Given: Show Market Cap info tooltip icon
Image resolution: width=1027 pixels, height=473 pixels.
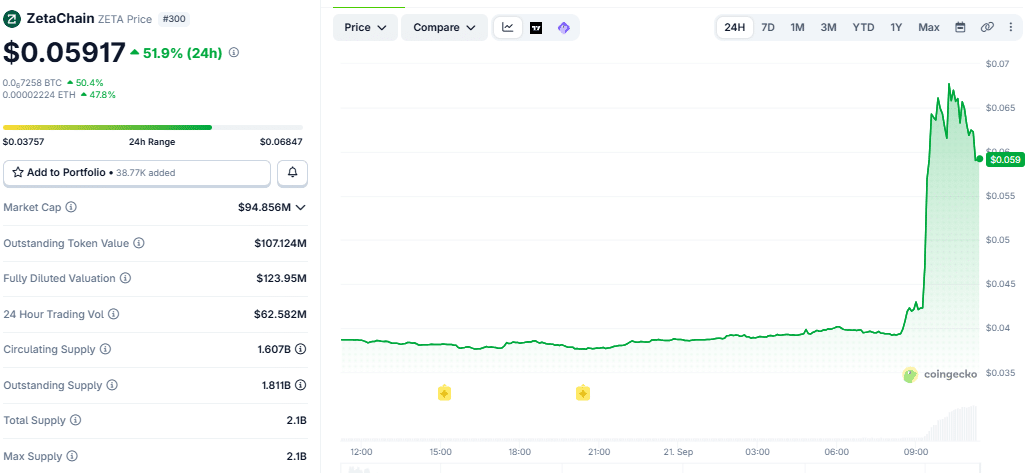Looking at the screenshot, I should click(71, 207).
